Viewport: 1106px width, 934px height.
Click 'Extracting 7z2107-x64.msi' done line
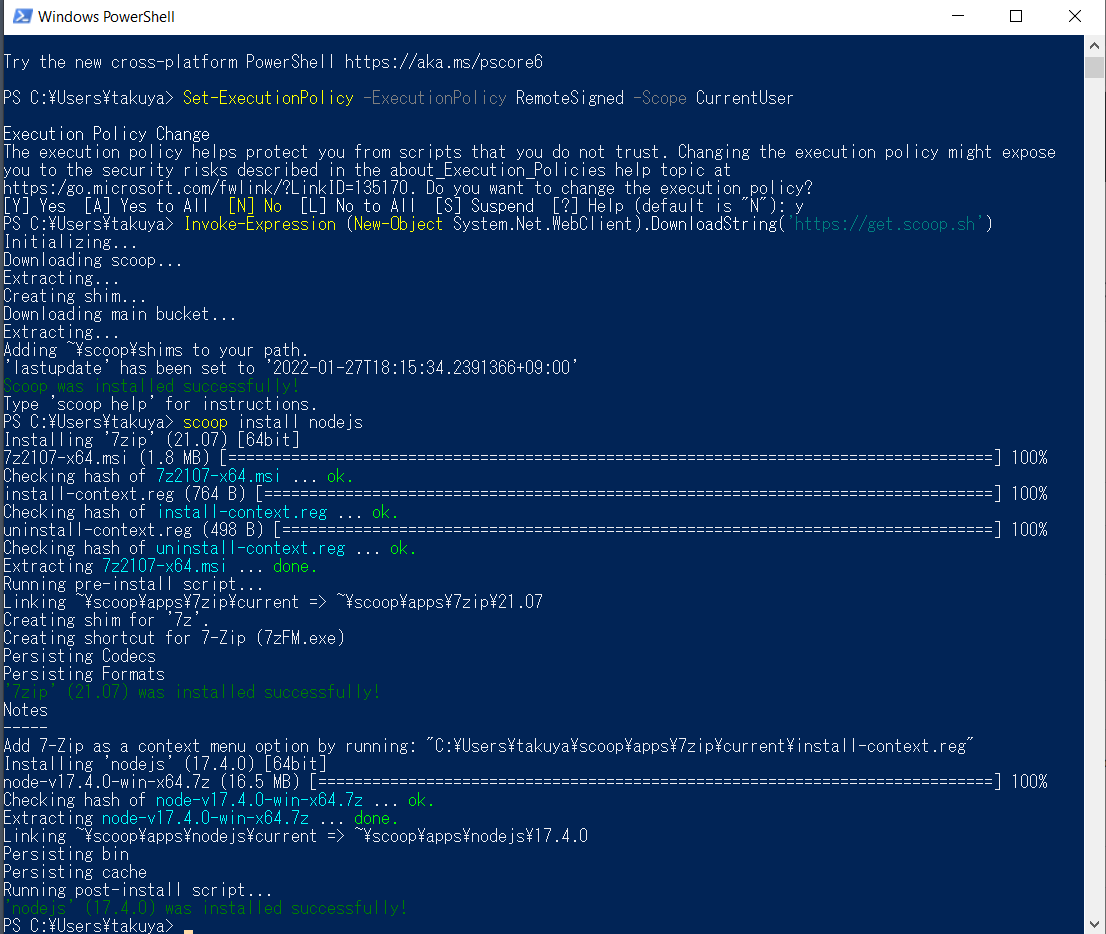(x=160, y=566)
